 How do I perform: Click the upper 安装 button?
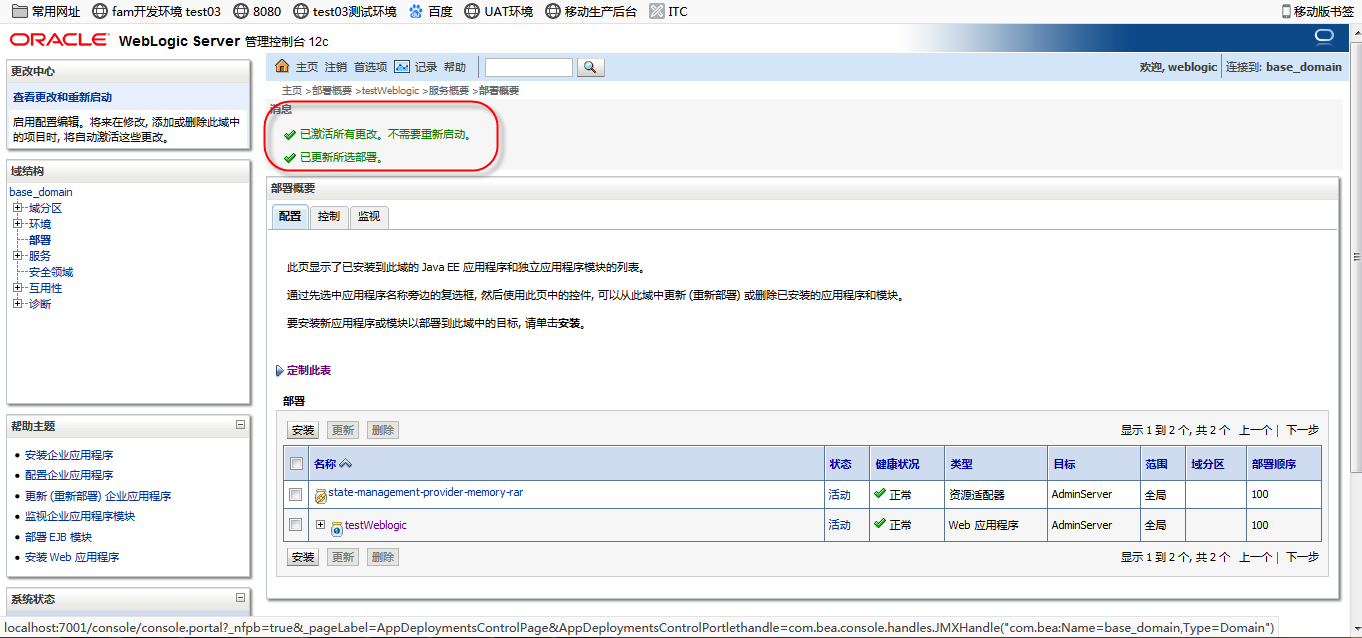coord(303,430)
